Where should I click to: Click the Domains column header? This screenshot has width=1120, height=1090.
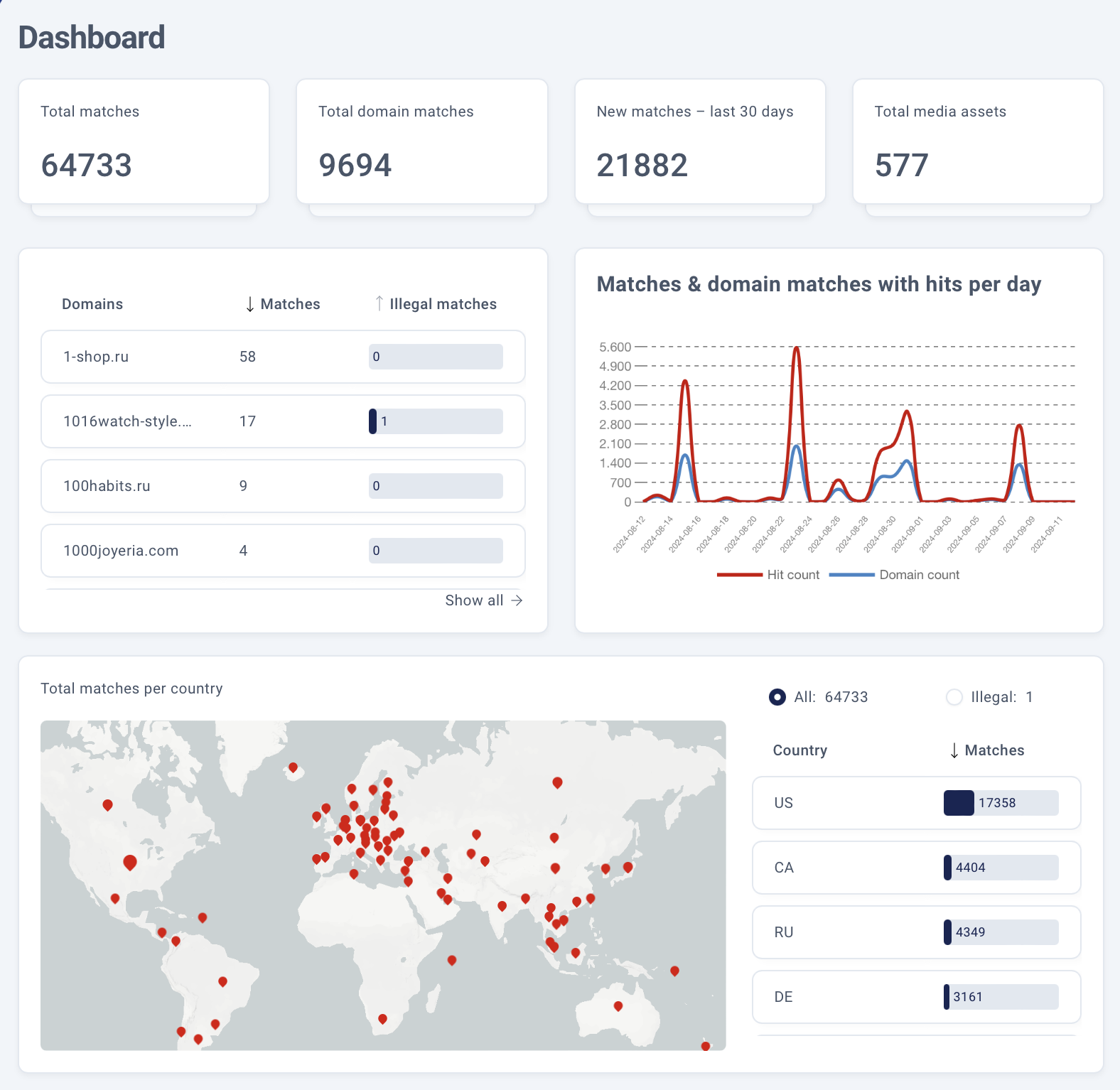click(92, 304)
